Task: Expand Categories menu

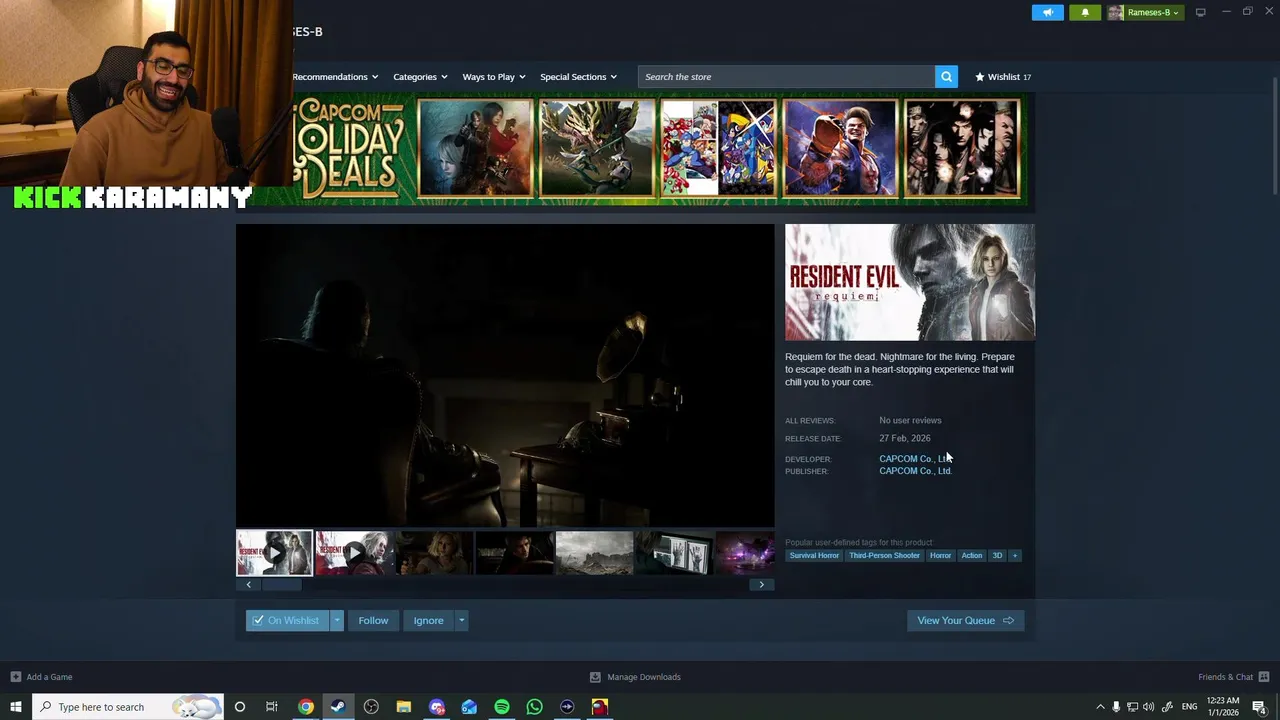Action: tap(420, 77)
